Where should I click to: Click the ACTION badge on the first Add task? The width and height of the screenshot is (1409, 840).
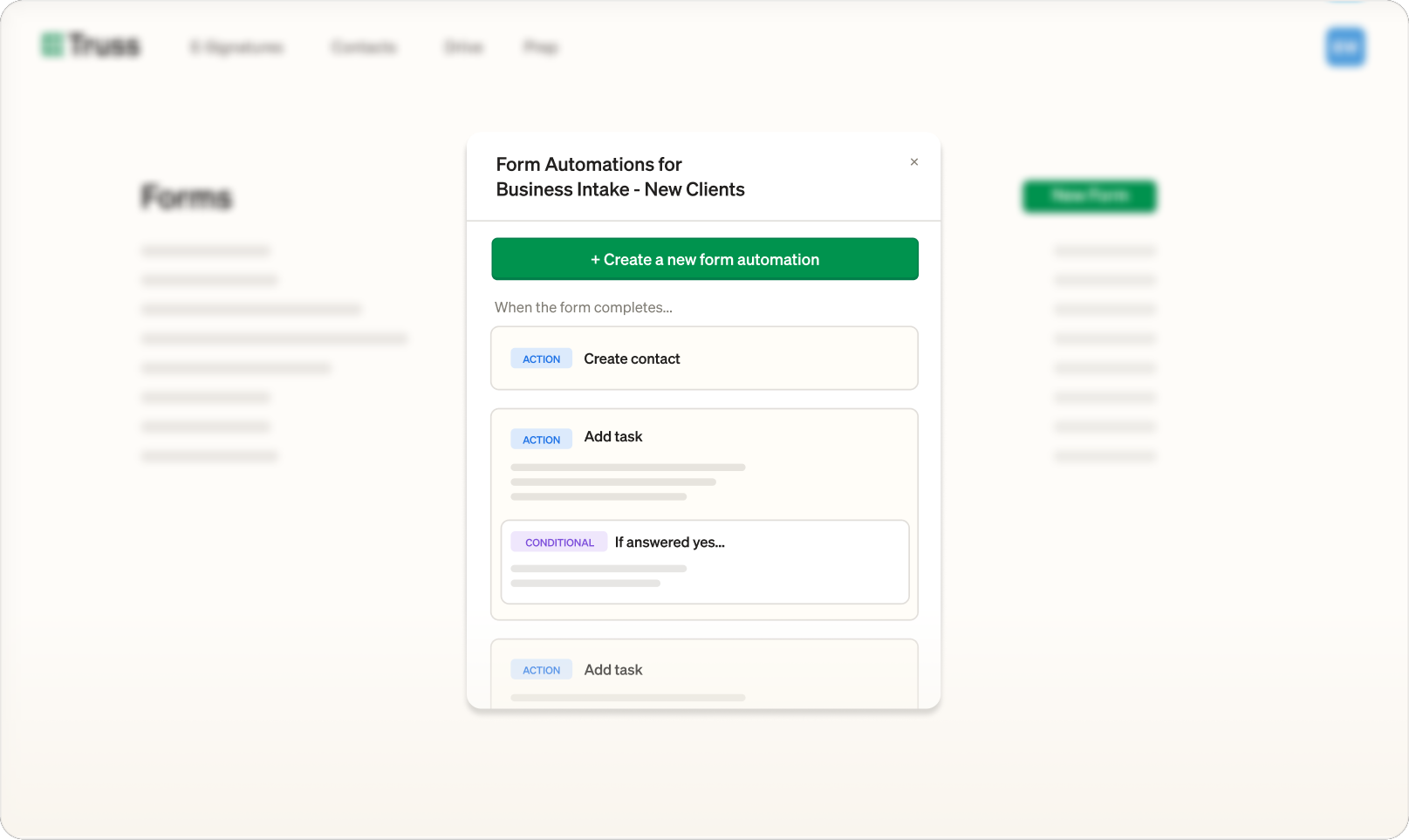pos(541,439)
